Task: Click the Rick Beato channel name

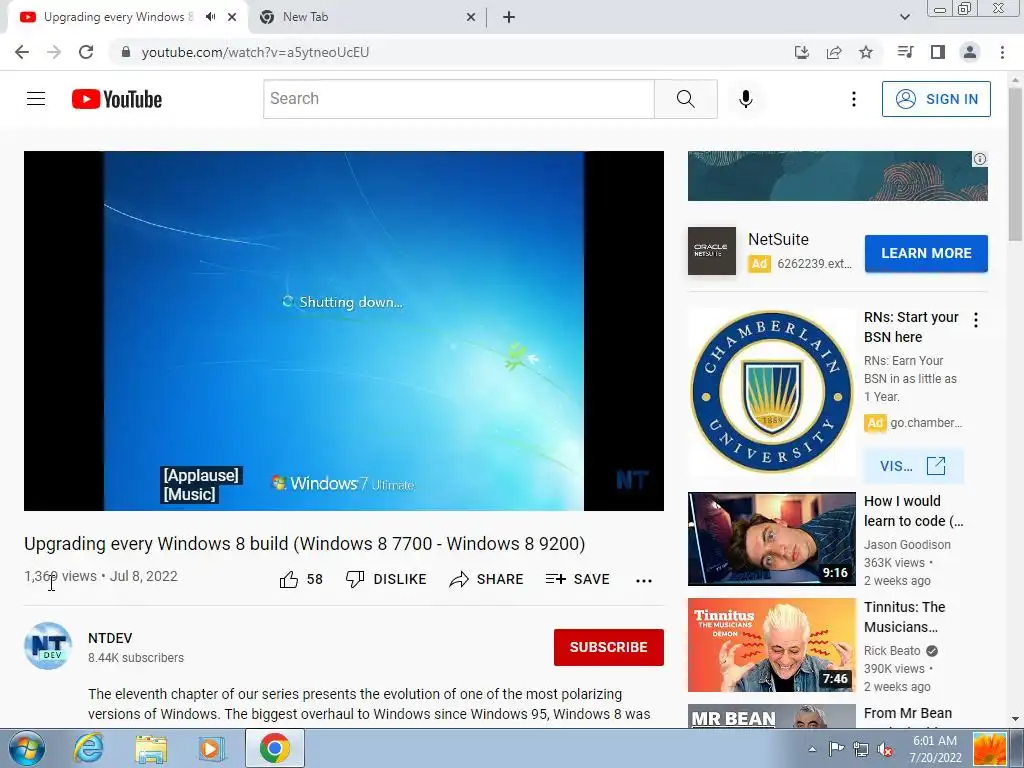Action: (x=892, y=650)
